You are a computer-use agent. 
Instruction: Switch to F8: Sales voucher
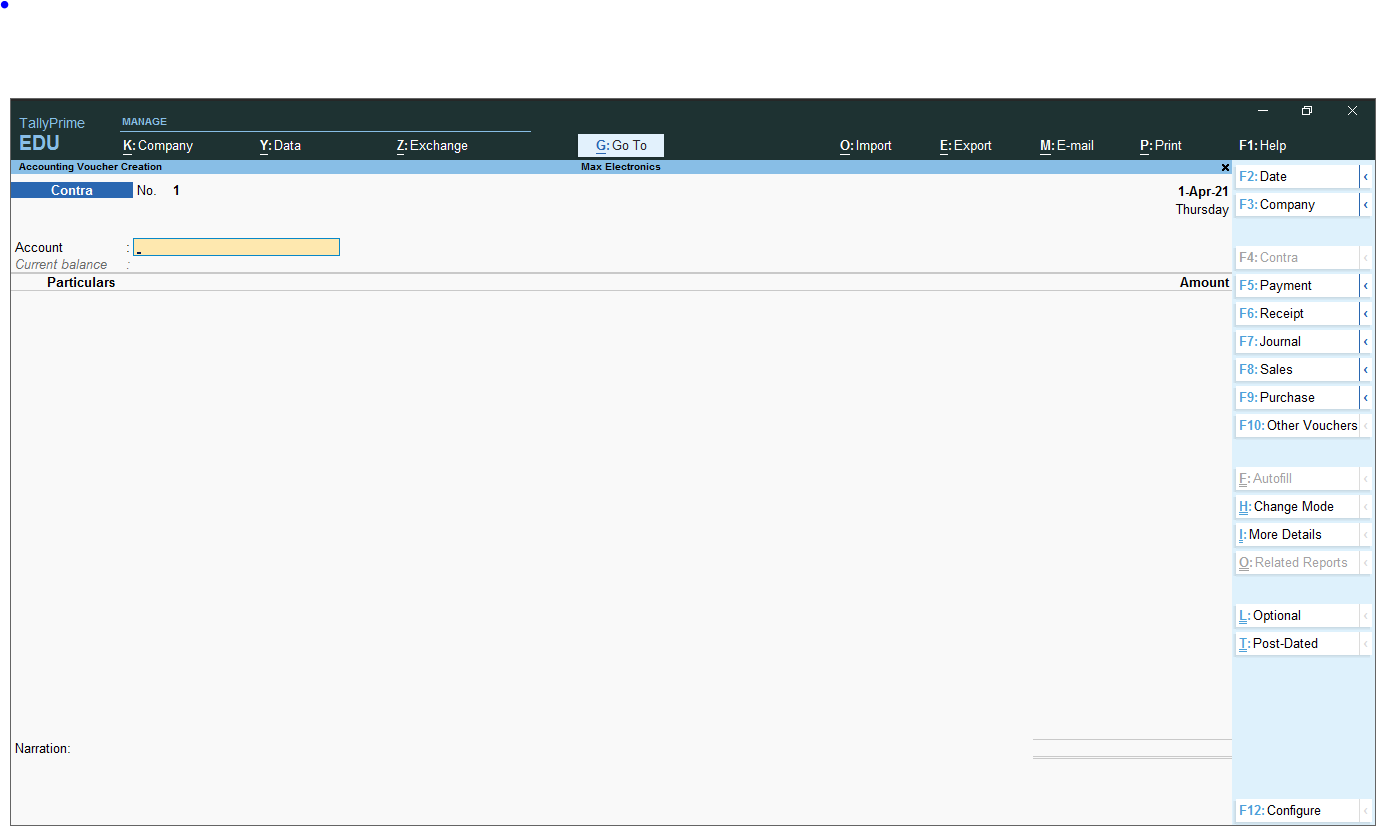click(x=1297, y=369)
